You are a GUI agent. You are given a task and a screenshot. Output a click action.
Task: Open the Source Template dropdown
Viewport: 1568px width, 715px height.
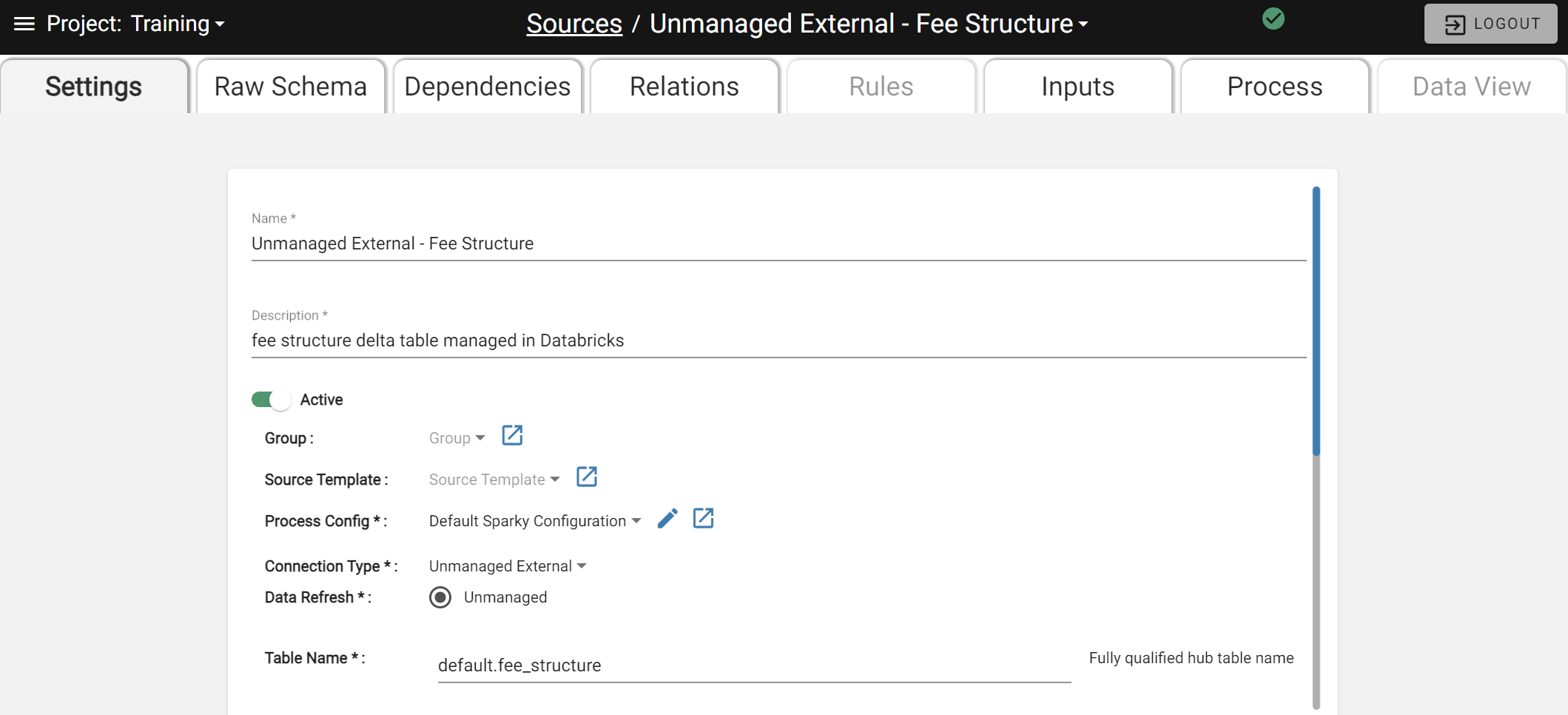[494, 480]
